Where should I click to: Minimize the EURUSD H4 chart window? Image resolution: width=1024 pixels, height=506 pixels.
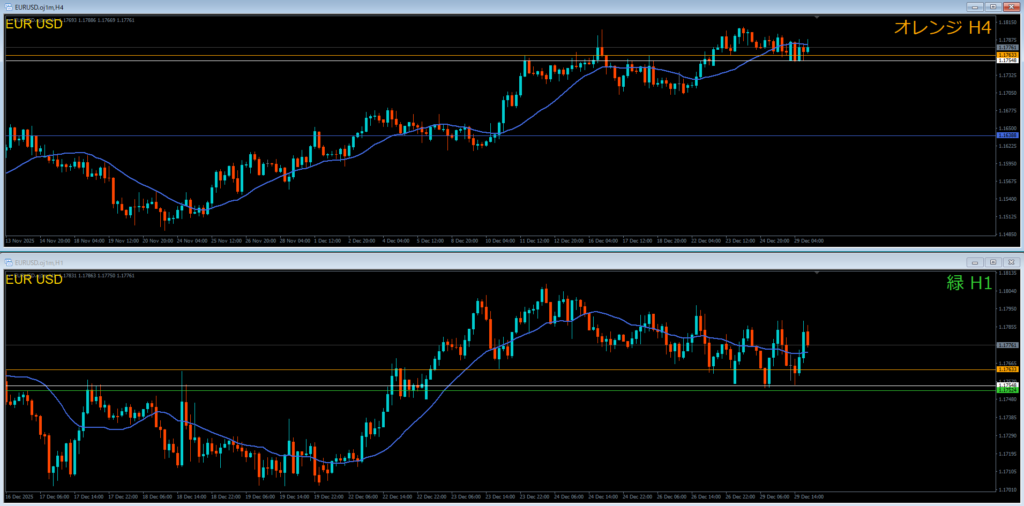coord(973,7)
